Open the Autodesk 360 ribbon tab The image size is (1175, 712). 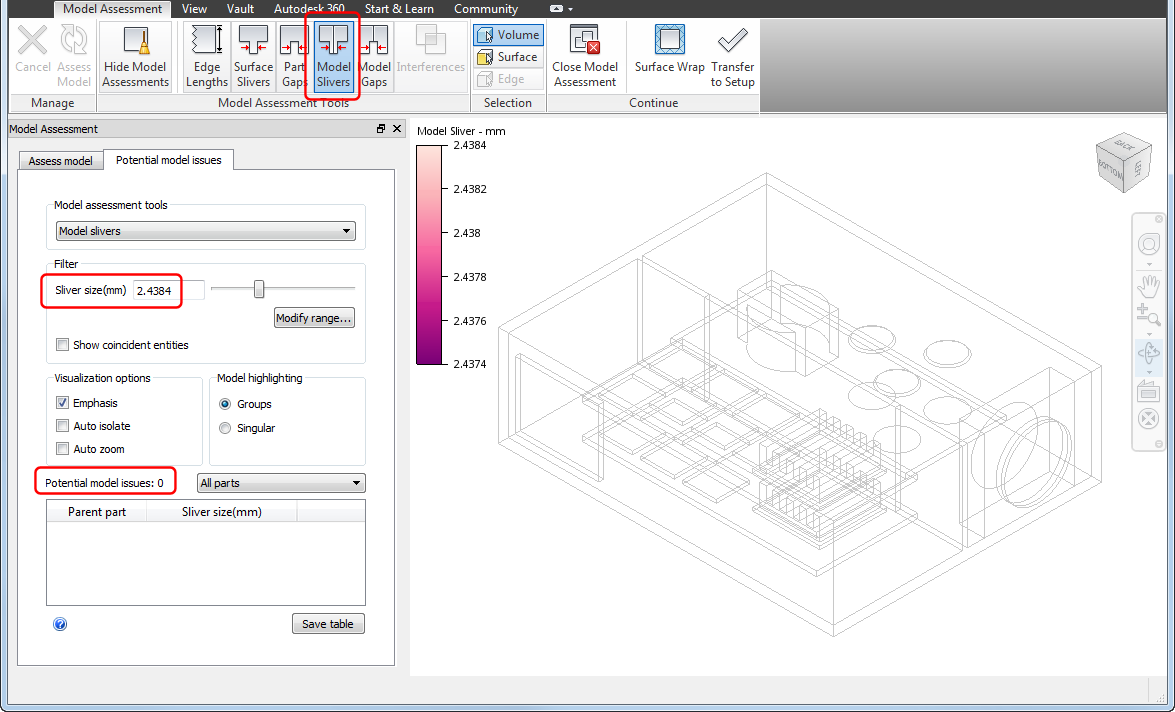309,9
